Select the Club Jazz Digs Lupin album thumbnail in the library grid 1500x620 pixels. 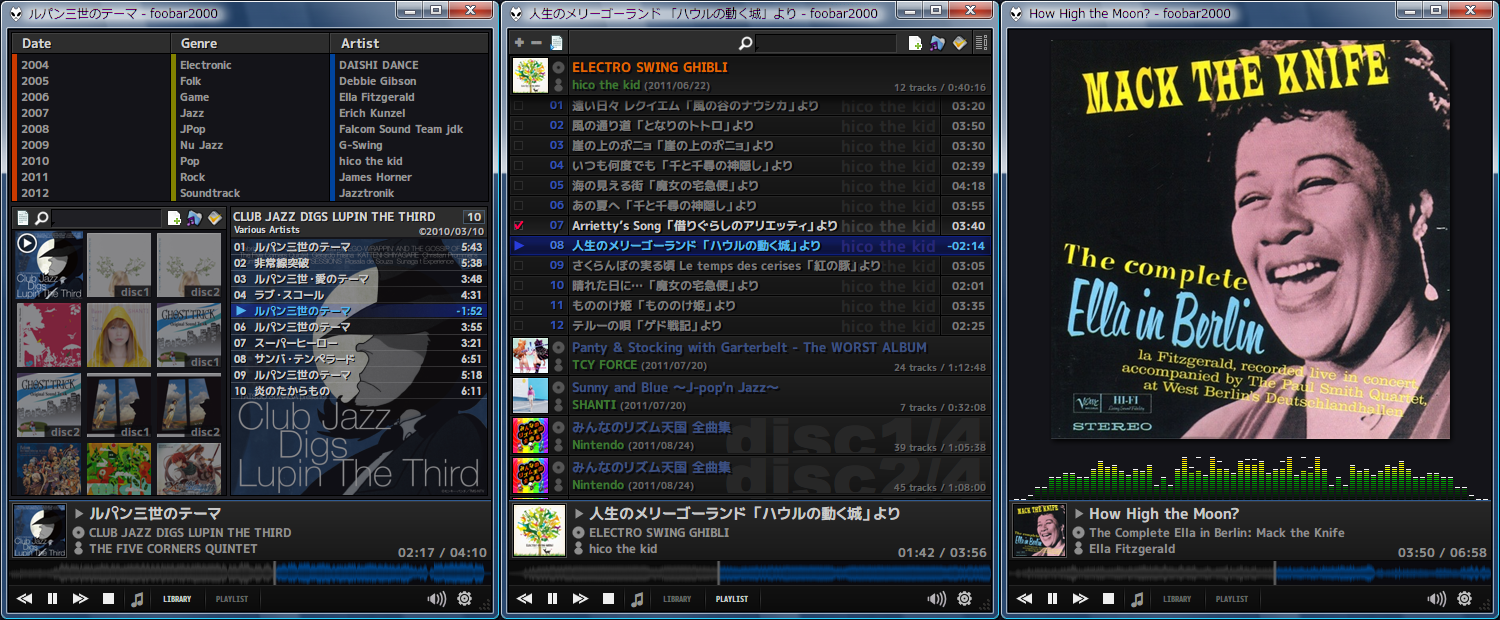point(49,265)
